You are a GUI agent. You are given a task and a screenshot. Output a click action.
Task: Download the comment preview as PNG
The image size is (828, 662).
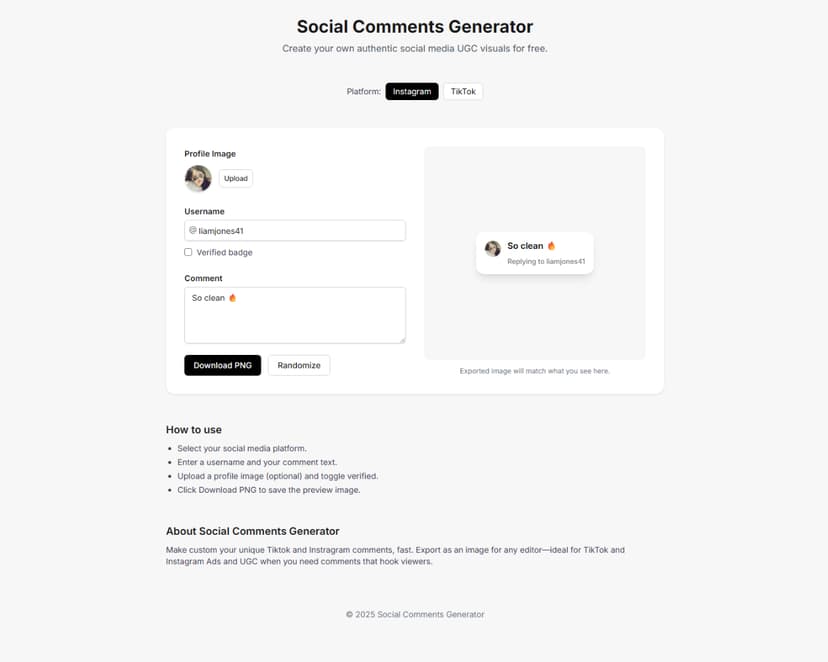click(x=222, y=365)
